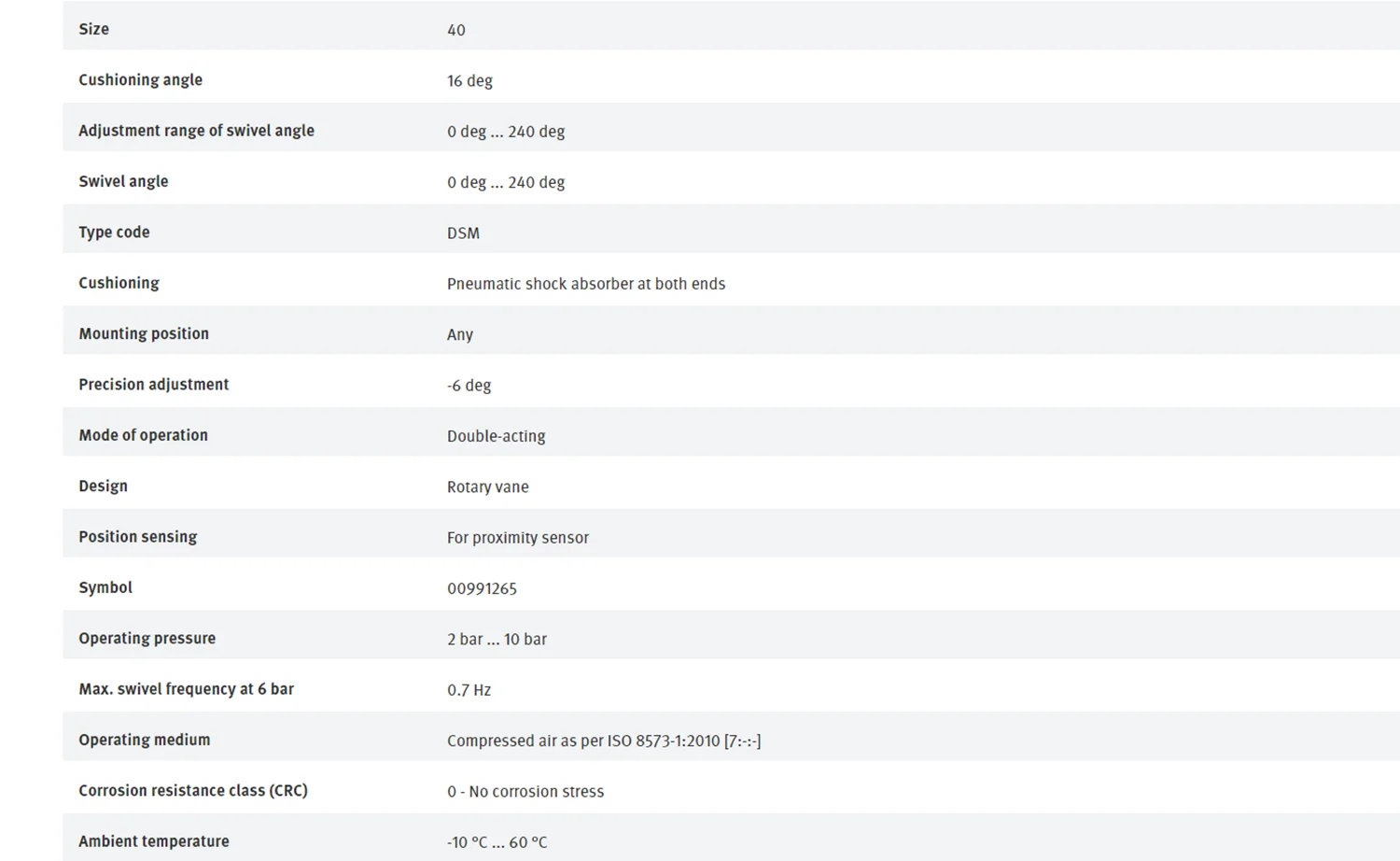Click the Rotary vane design value
Viewport: 1400px width, 861px height.
[x=488, y=487]
